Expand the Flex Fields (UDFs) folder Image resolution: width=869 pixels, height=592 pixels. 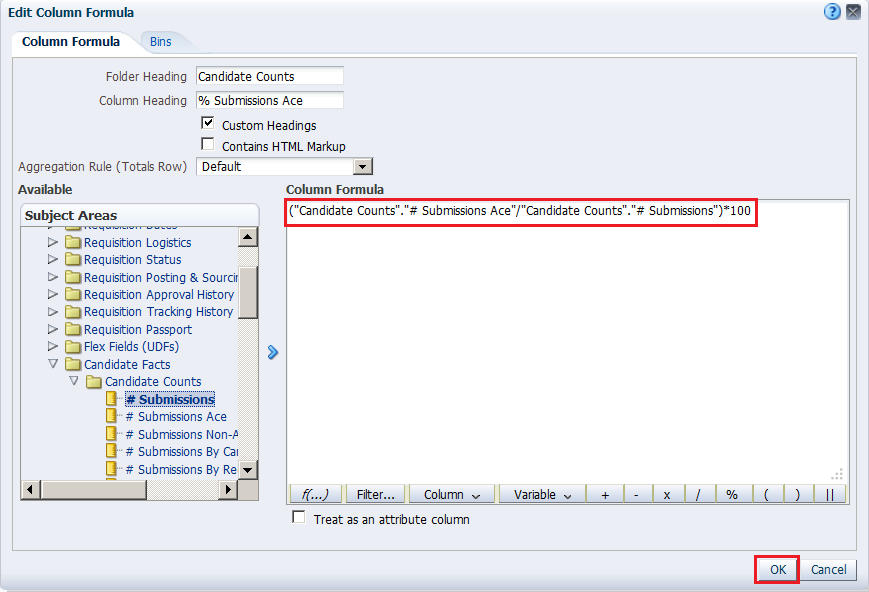point(53,346)
